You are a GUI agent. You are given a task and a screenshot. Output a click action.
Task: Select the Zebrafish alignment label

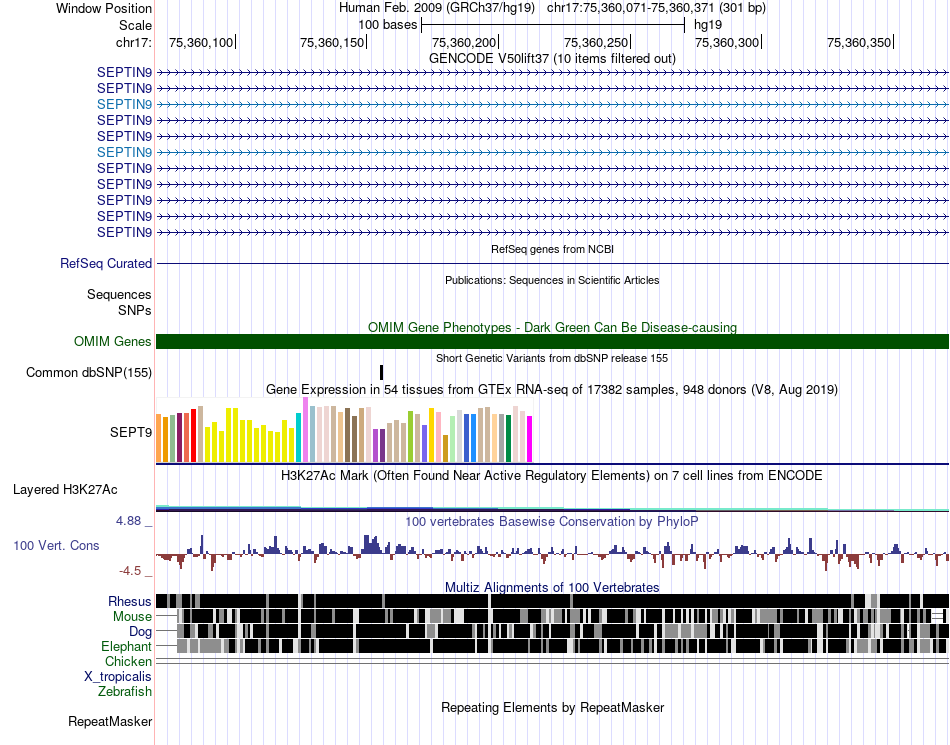tap(125, 692)
